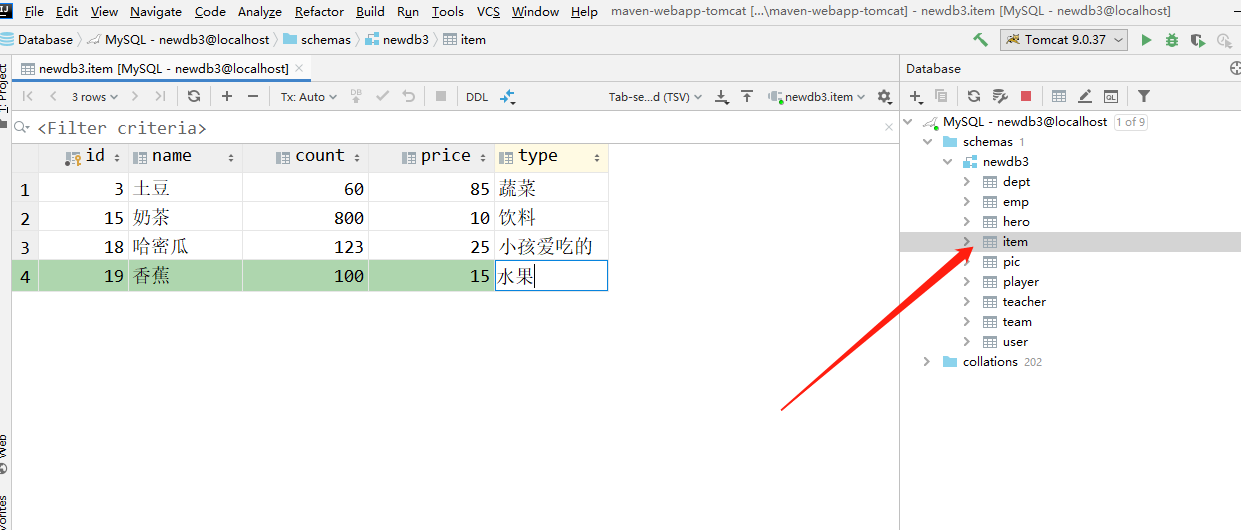Click the duplicate data source icon

click(941, 97)
